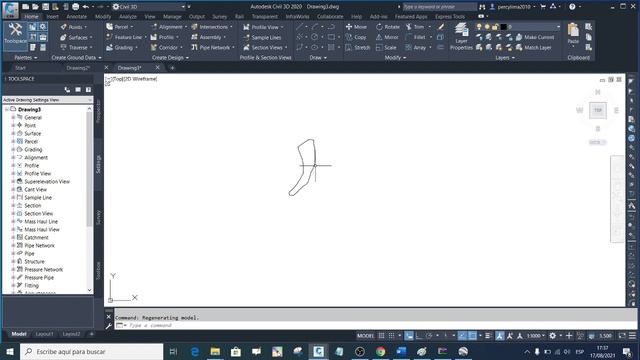
Task: Click the Erase tool icon
Action: pos(441,27)
